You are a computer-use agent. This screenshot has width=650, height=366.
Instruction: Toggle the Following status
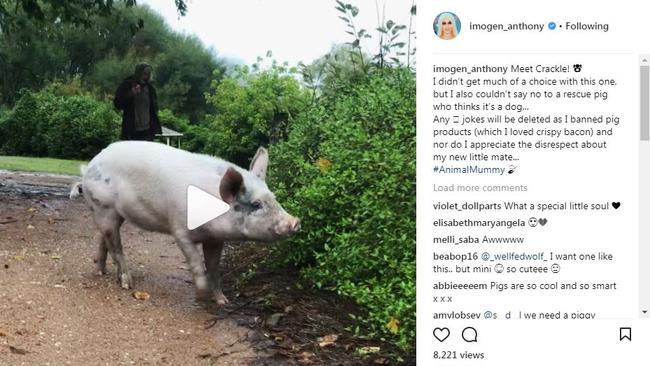coord(587,26)
